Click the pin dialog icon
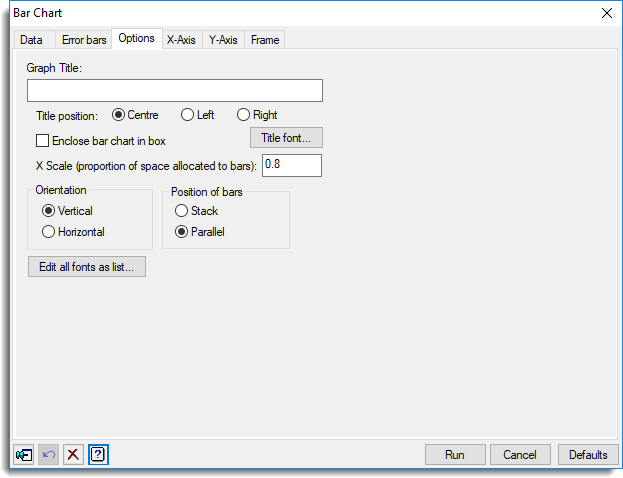This screenshot has width=623, height=478. 24,455
